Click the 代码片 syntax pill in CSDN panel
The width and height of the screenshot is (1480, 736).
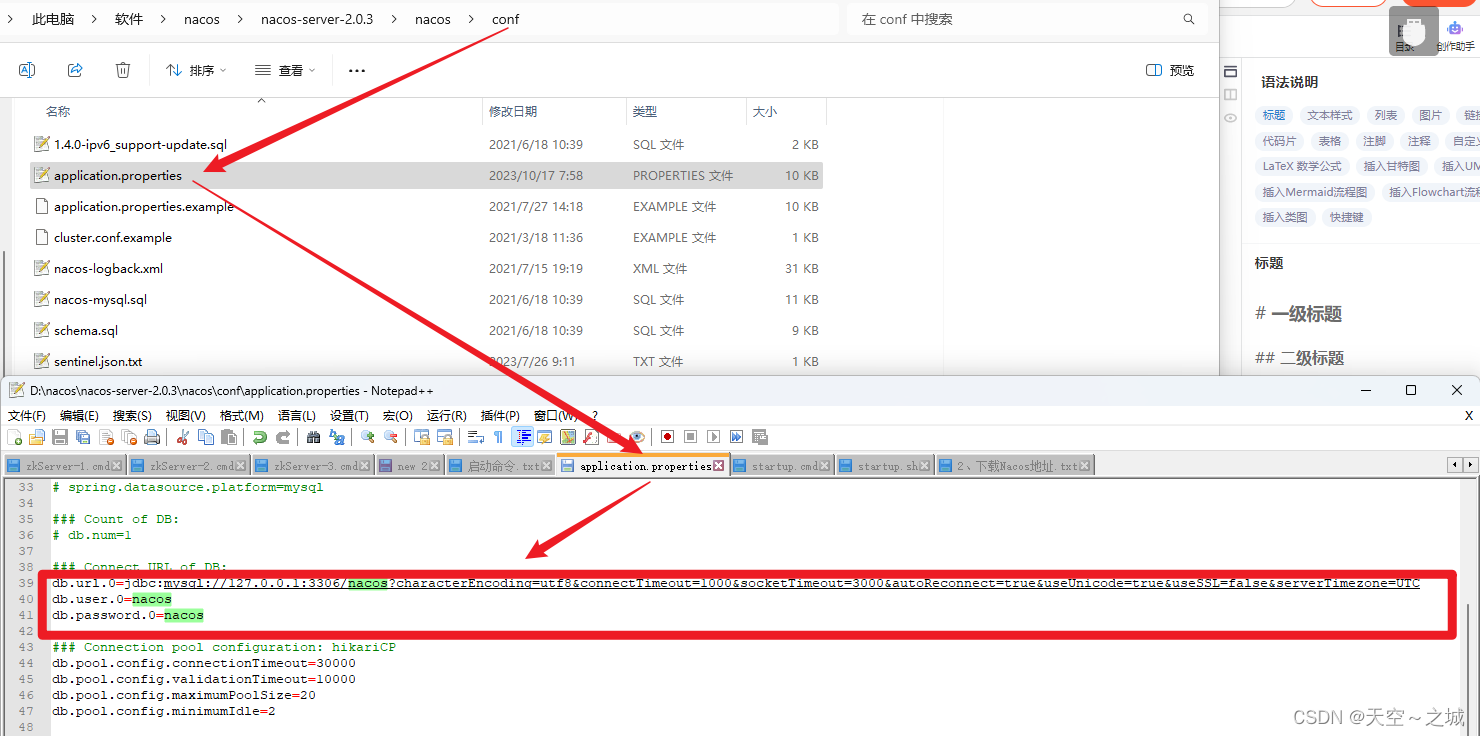click(1279, 141)
